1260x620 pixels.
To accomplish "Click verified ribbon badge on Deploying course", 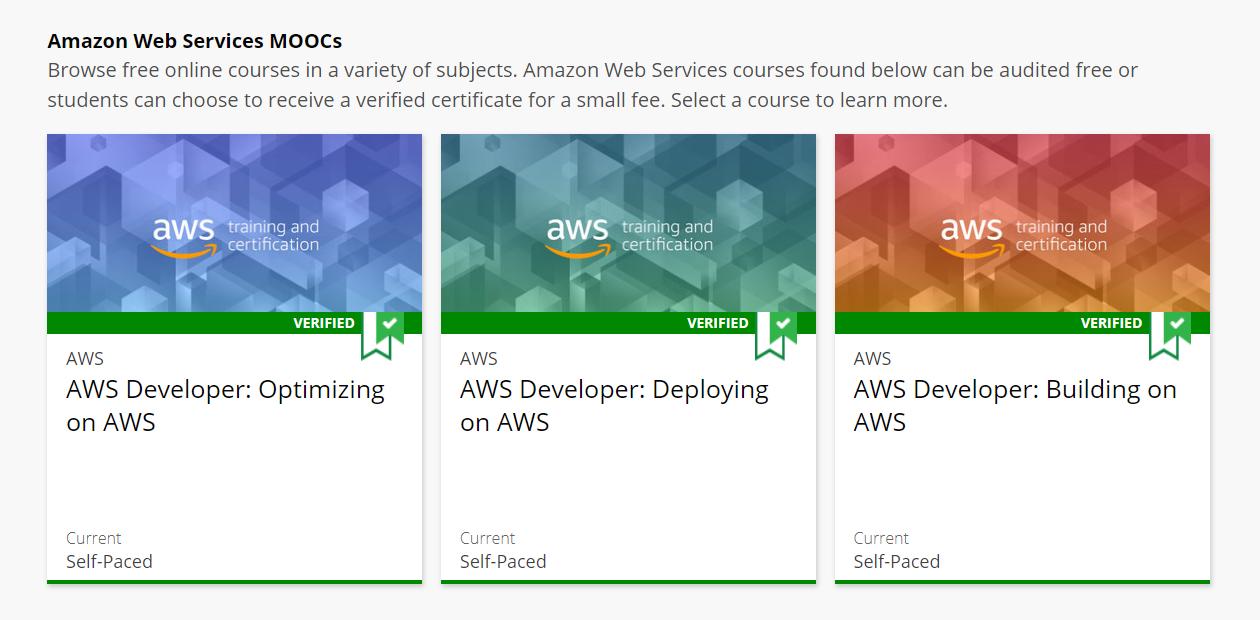I will pyautogui.click(x=777, y=334).
